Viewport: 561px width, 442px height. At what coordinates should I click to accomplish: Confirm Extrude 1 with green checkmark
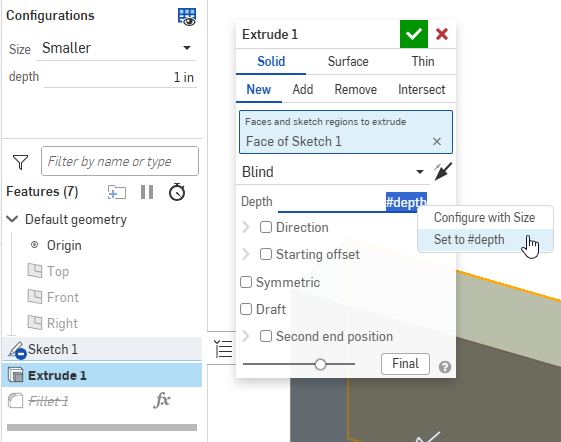coord(414,34)
